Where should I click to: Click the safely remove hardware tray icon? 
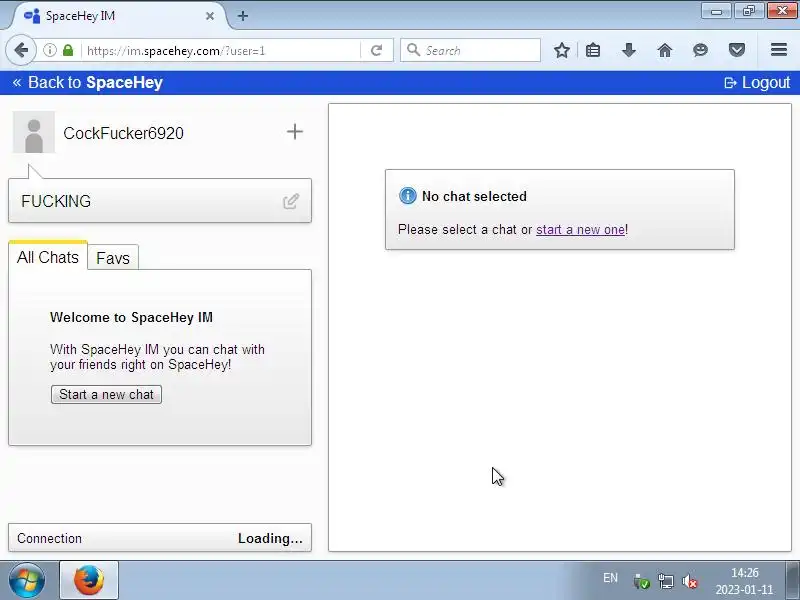[641, 581]
